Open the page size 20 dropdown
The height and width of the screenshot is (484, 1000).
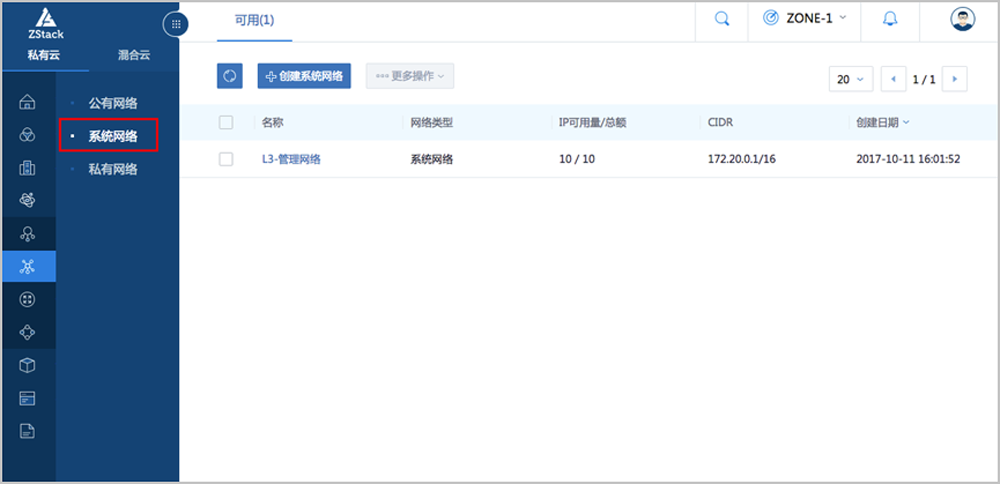tap(850, 79)
